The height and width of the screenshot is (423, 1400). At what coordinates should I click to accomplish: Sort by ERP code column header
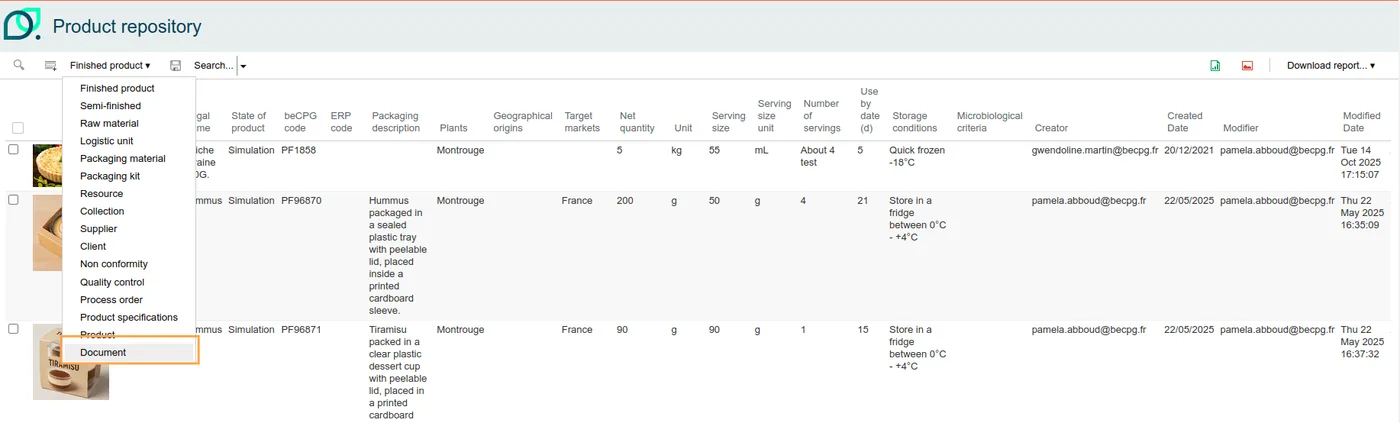point(341,122)
